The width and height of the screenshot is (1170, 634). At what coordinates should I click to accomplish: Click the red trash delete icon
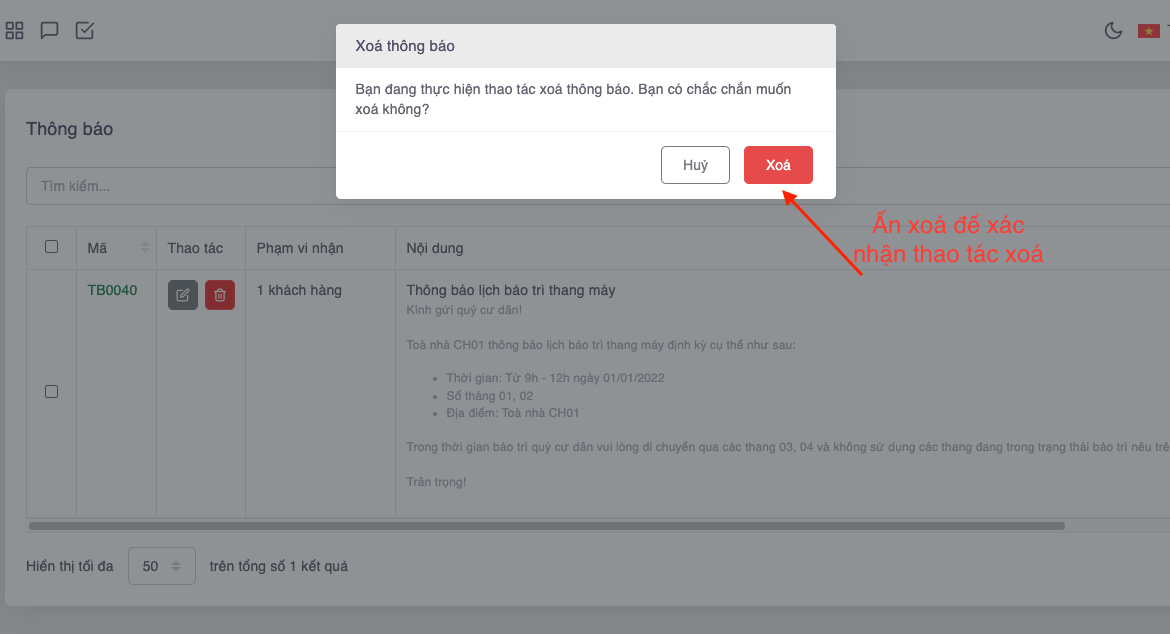[220, 295]
